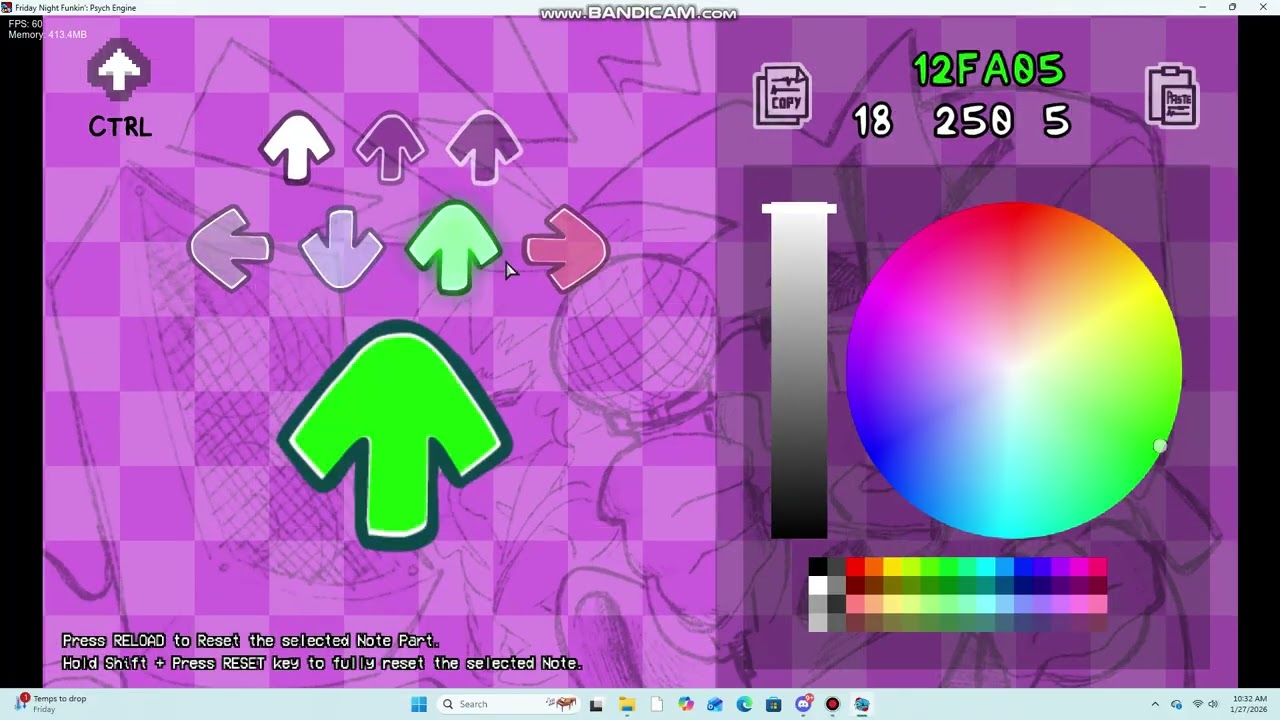Select the left arrow note
1280x720 pixels.
pyautogui.click(x=231, y=248)
